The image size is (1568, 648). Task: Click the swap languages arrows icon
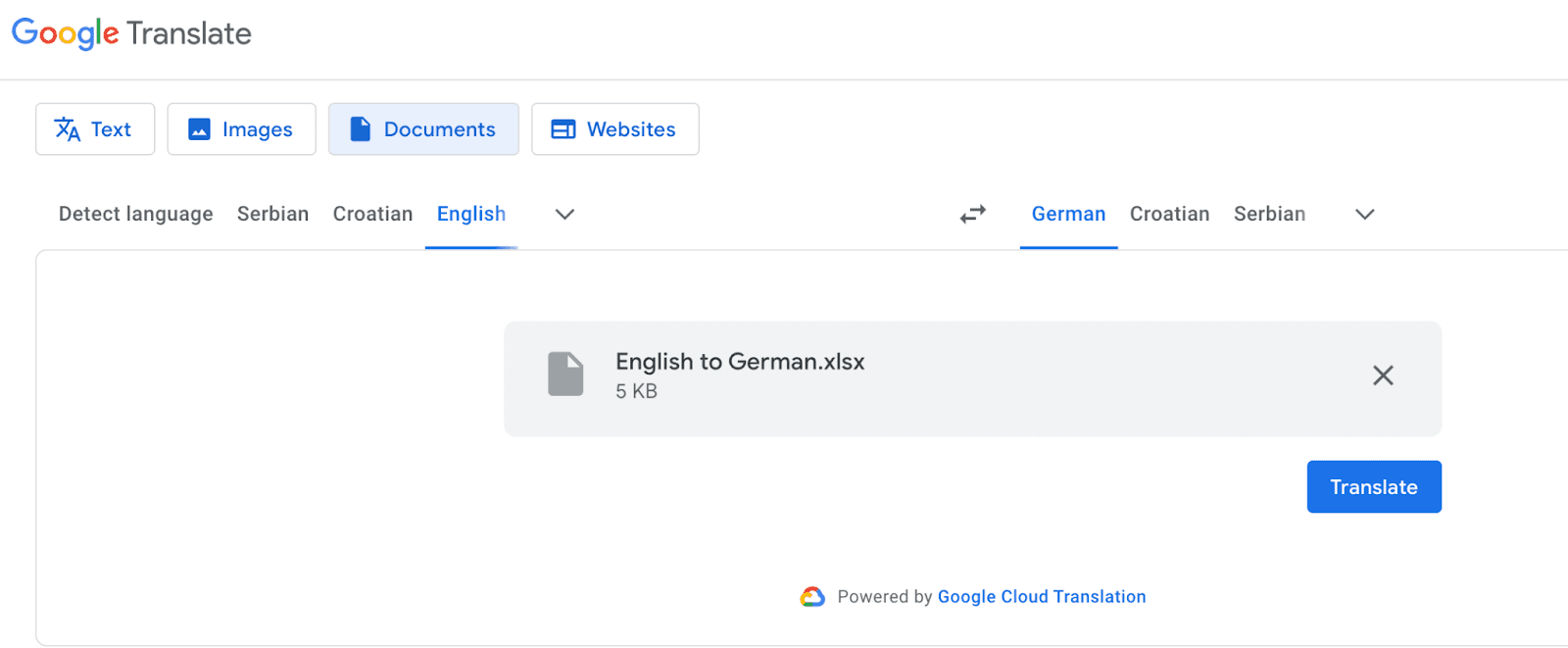(972, 214)
